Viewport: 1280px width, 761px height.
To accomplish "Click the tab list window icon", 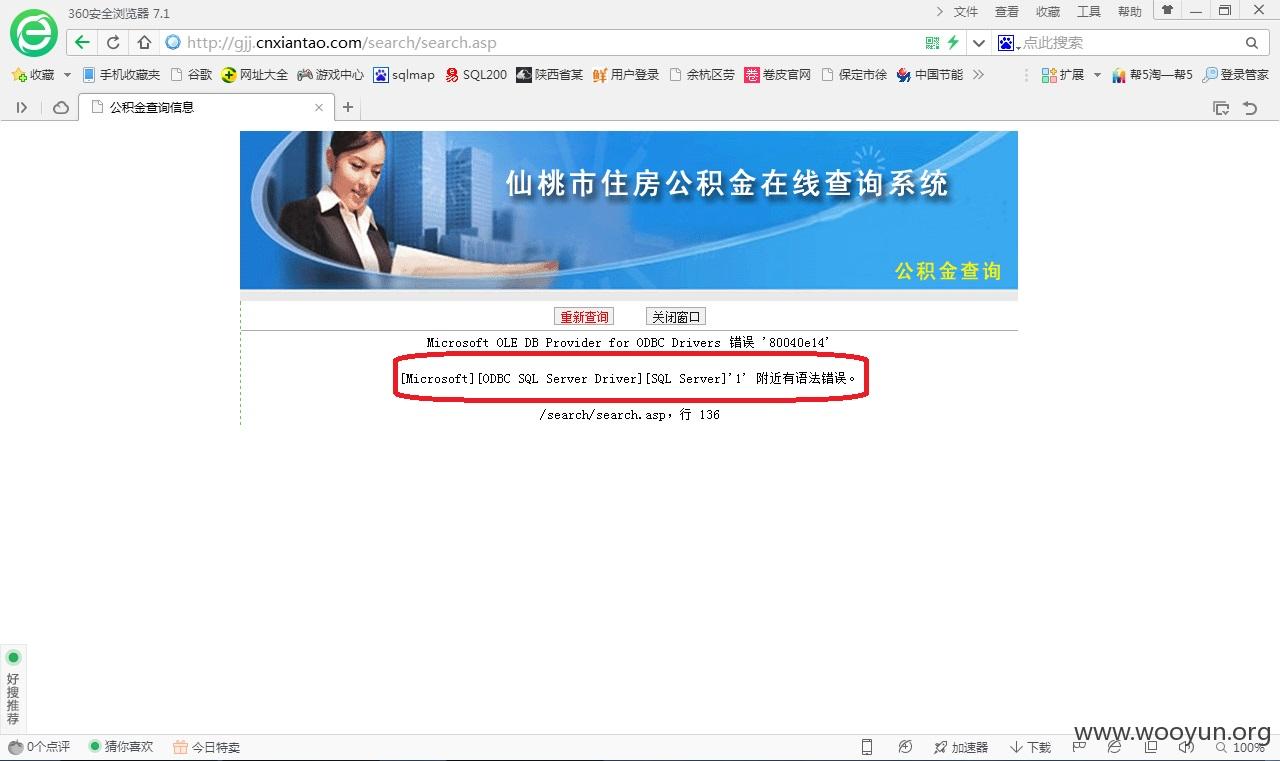I will 1221,107.
